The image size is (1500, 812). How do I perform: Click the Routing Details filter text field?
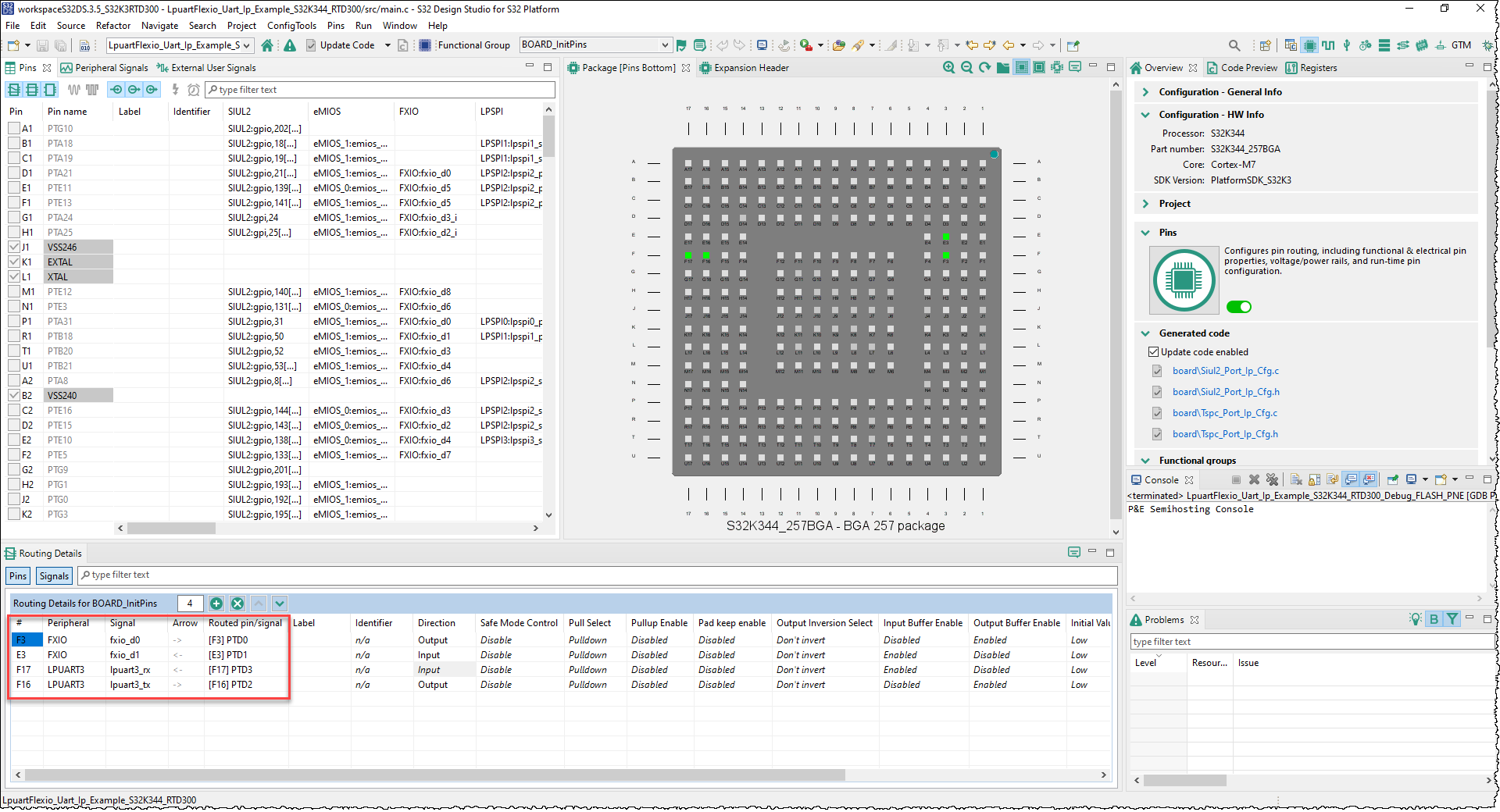pyautogui.click(x=234, y=575)
